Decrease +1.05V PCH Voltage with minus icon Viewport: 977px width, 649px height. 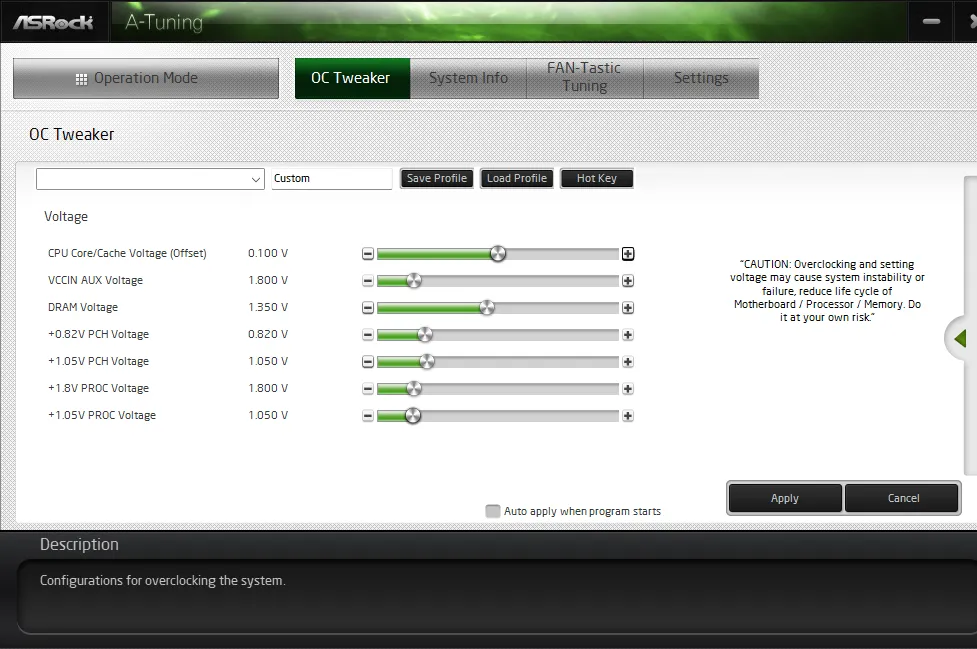pos(368,362)
